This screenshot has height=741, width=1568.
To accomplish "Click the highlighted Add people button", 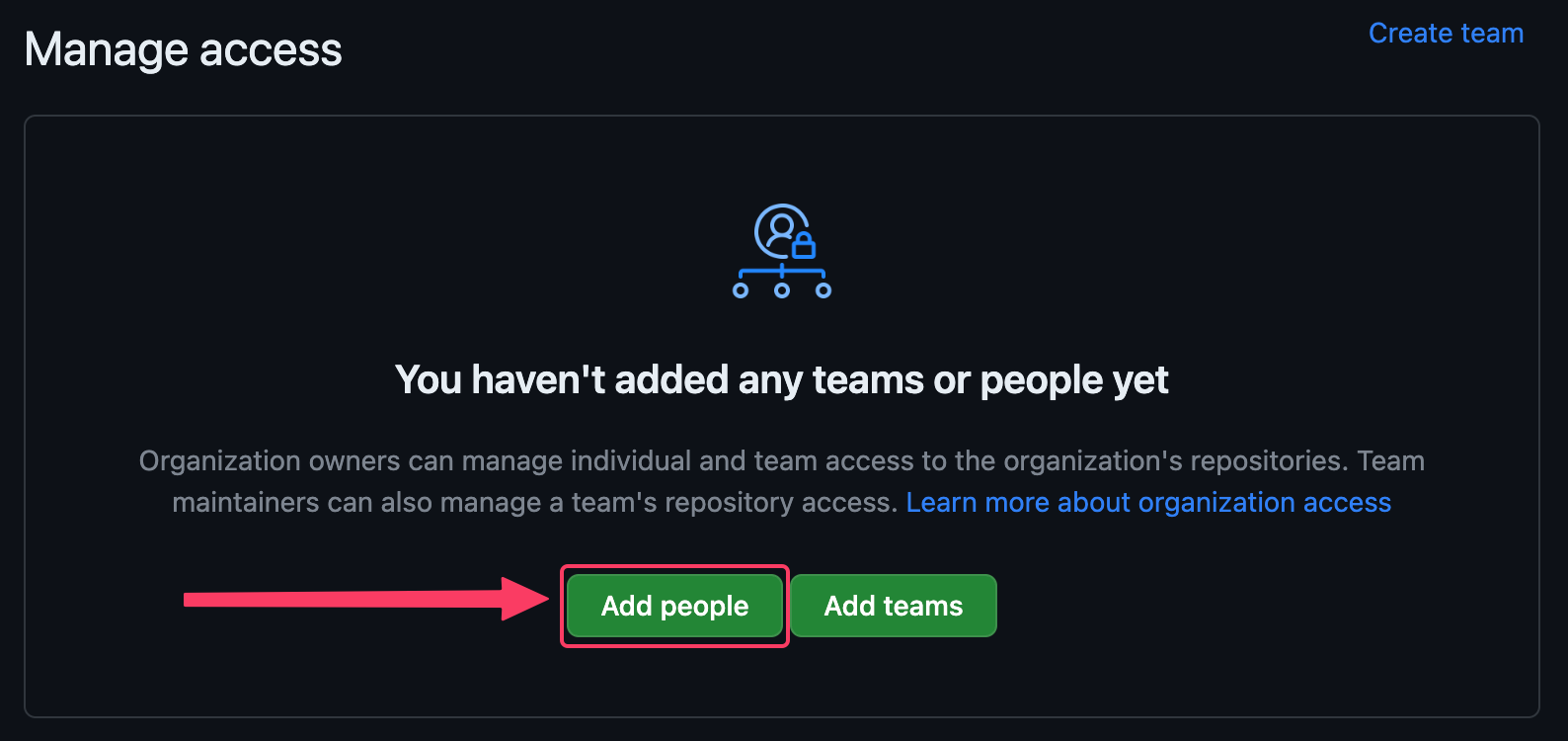I will (674, 606).
